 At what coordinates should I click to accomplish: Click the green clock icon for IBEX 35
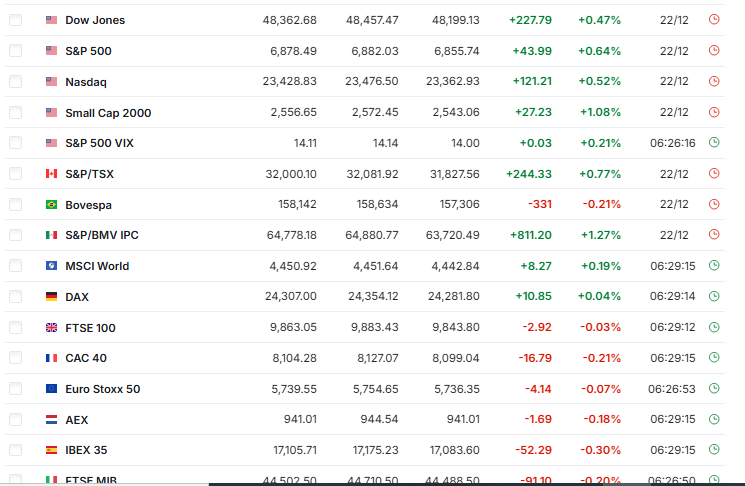click(714, 449)
